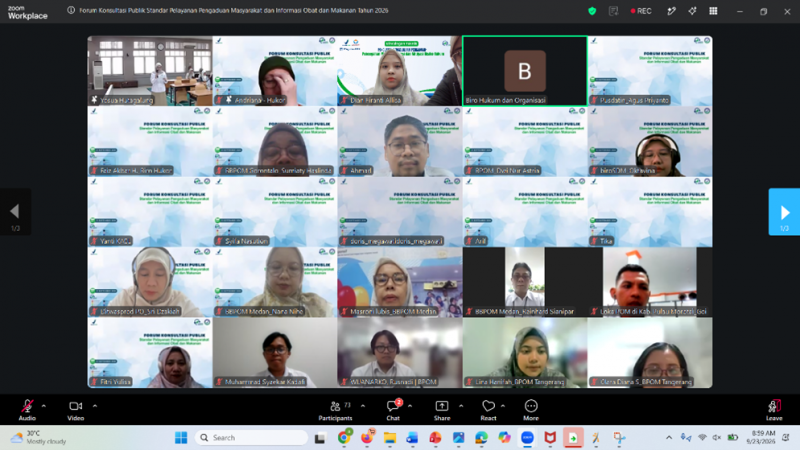Image resolution: width=800 pixels, height=450 pixels.
Task: Select Ahmad's video tile
Action: pyautogui.click(x=400, y=141)
